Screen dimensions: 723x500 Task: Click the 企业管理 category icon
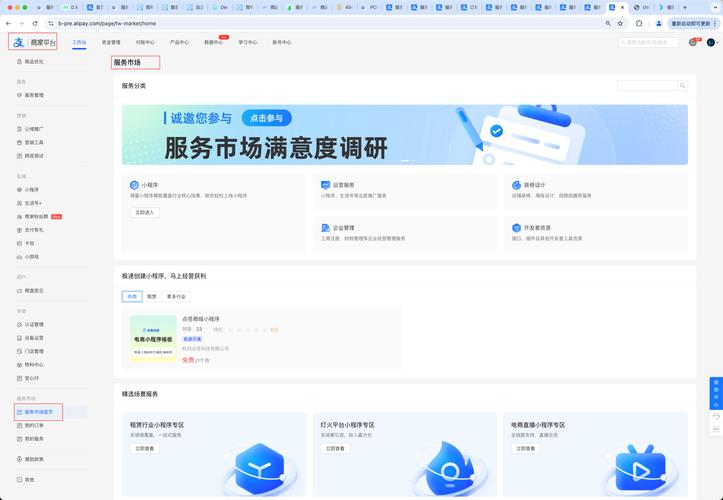325,228
